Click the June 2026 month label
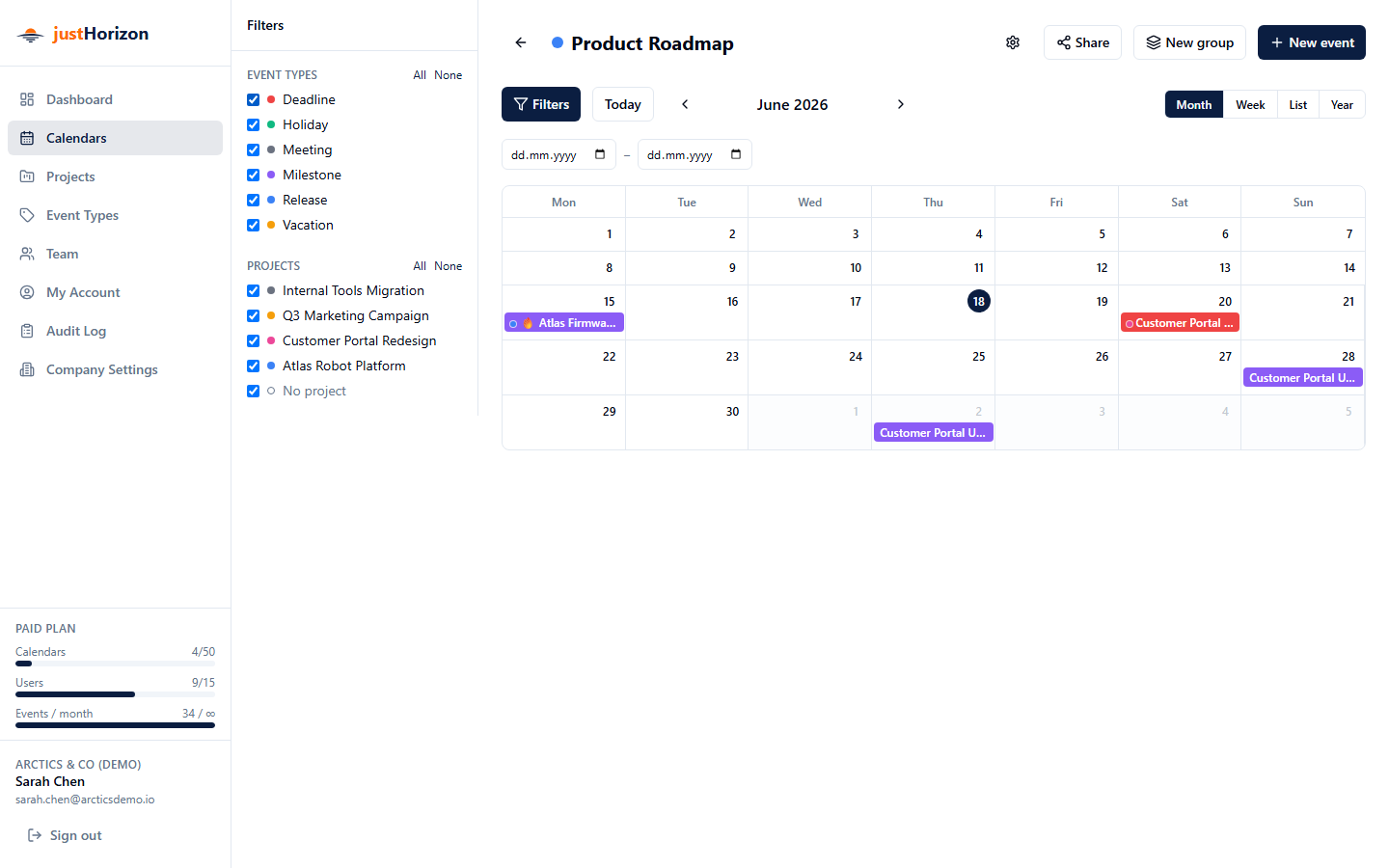1389x868 pixels. click(x=792, y=104)
